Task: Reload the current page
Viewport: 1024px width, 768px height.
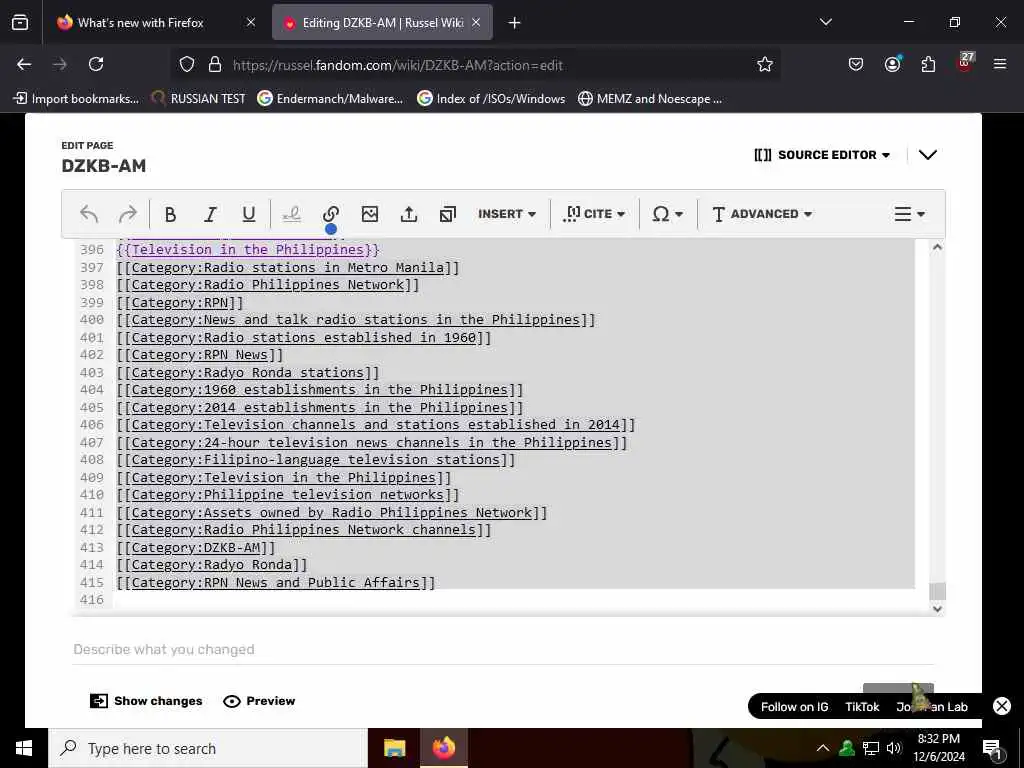Action: 96,64
